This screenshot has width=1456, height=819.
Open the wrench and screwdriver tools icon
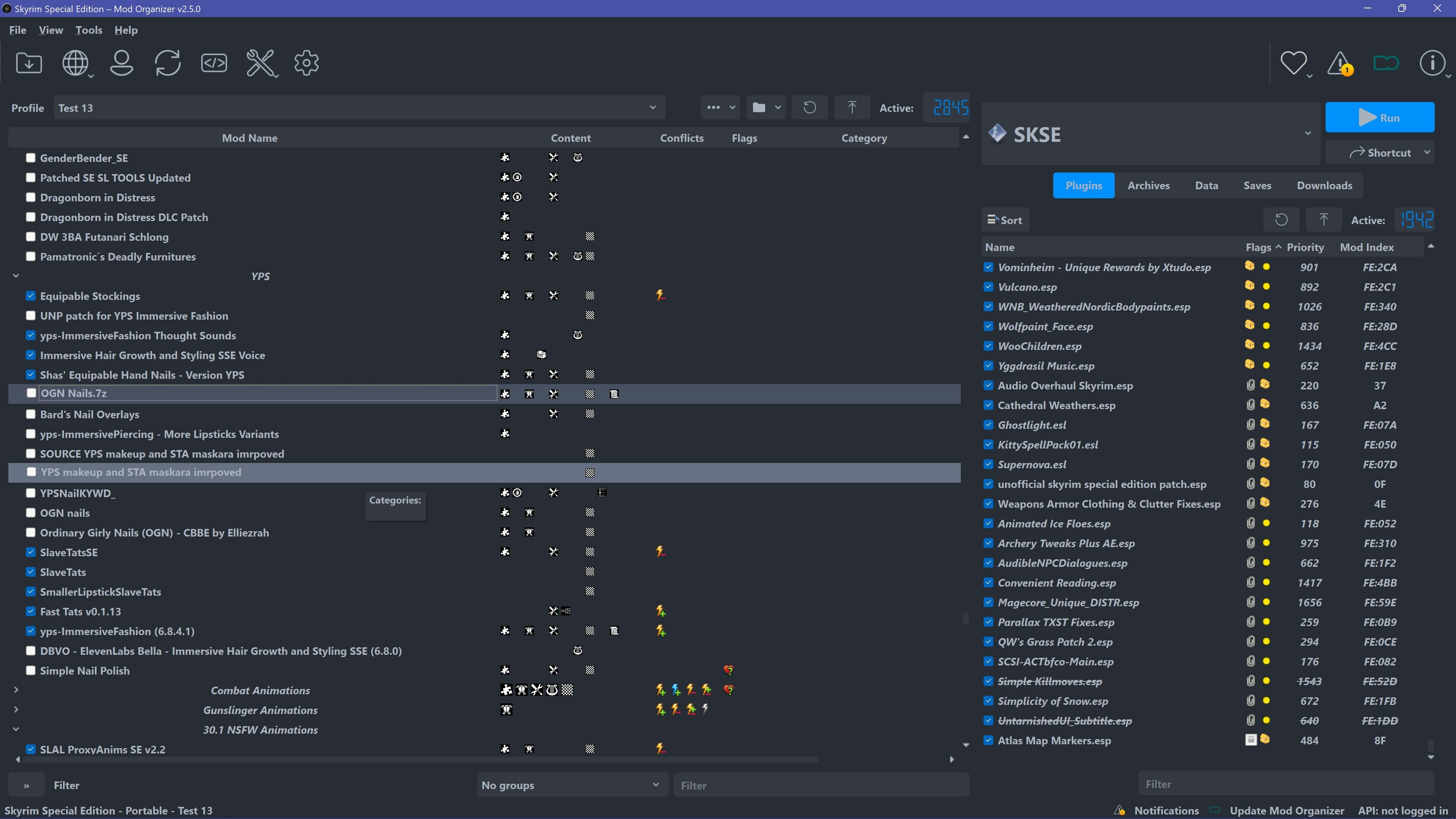260,63
